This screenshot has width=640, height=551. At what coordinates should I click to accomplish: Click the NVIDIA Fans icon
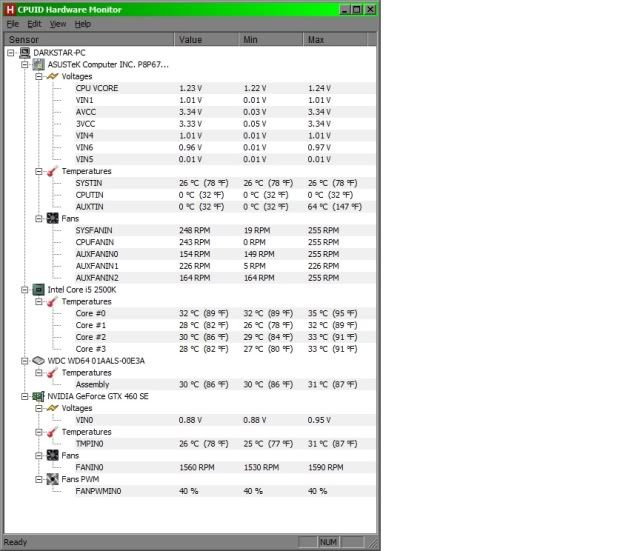click(x=52, y=455)
